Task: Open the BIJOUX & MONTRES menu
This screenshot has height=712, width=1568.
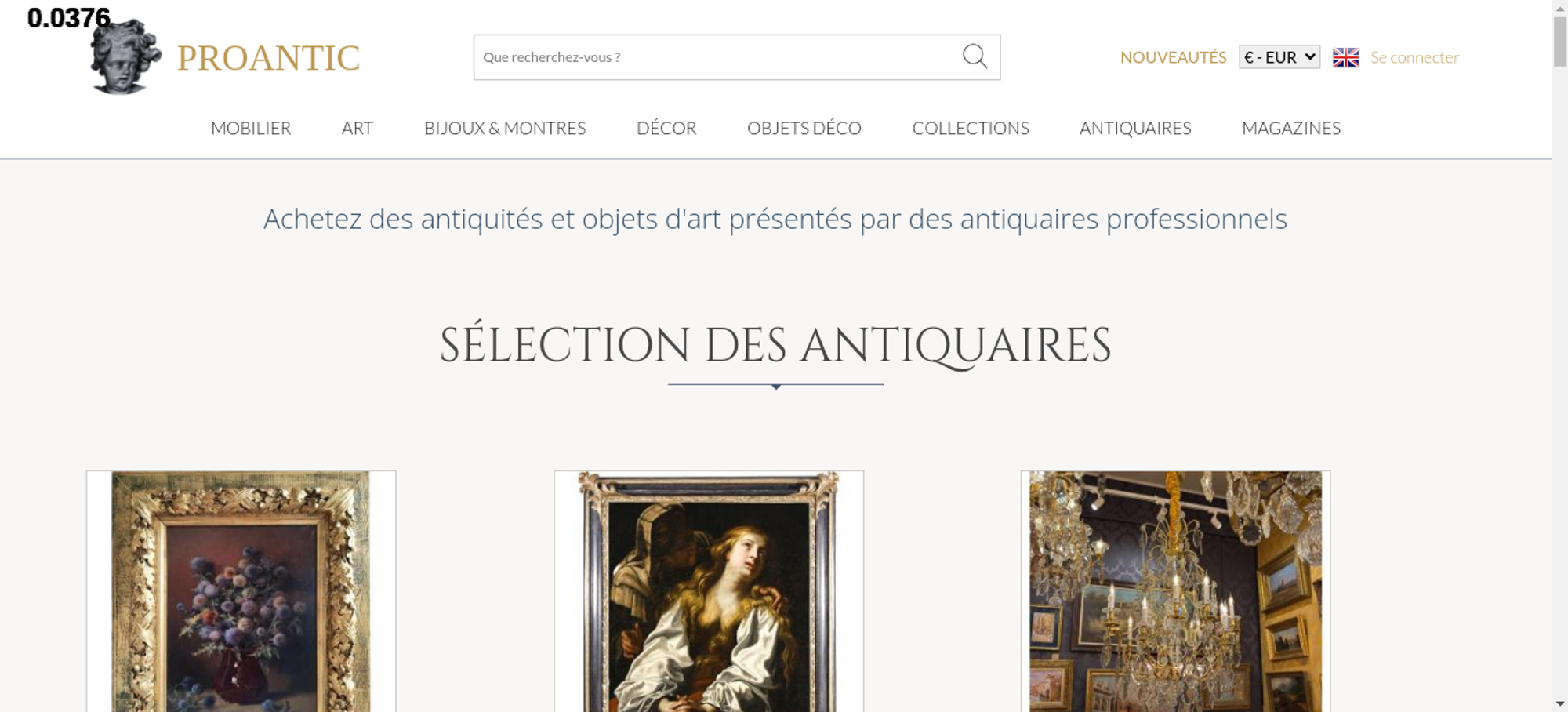Action: (505, 129)
